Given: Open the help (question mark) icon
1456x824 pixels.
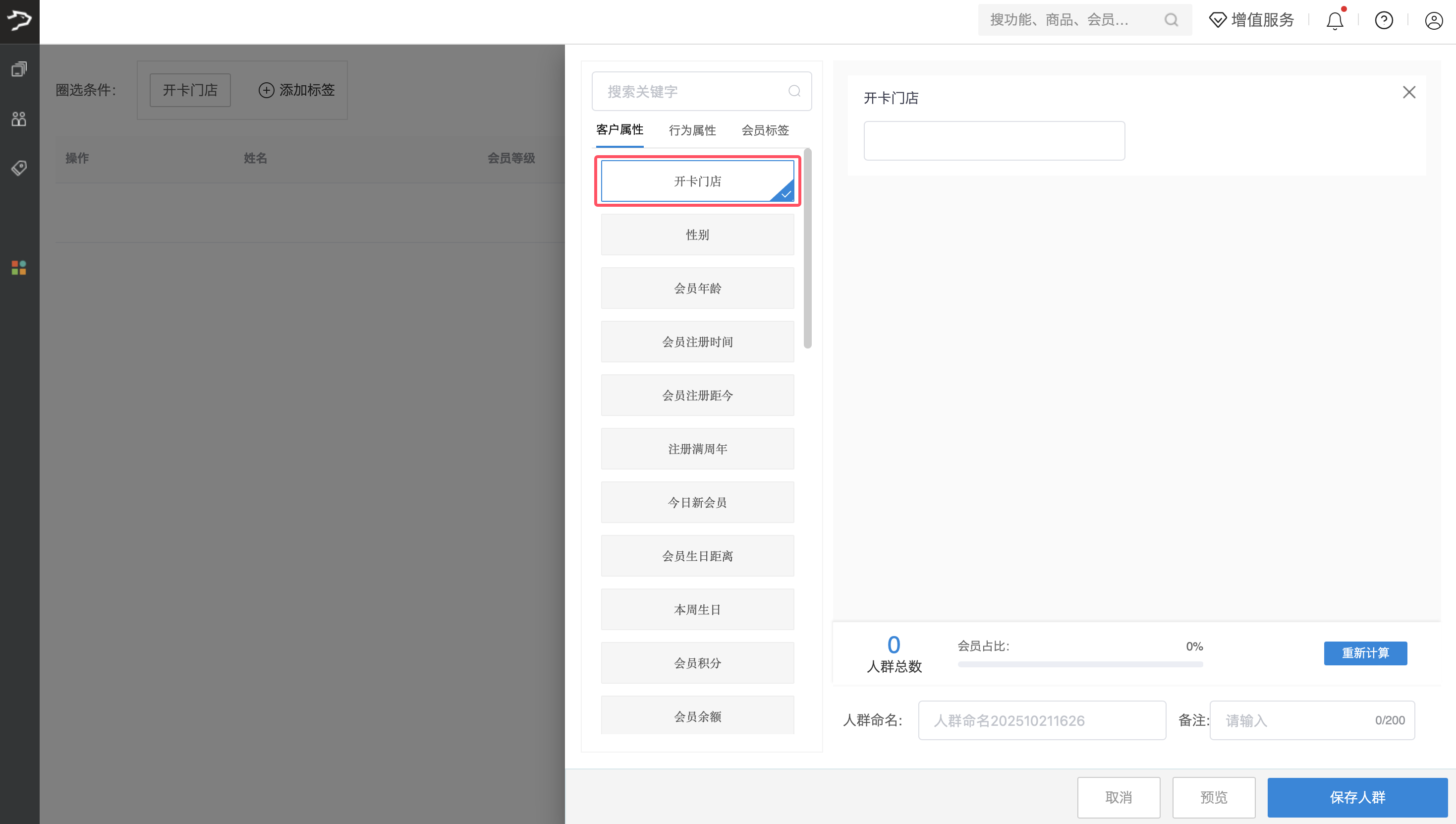Looking at the screenshot, I should [x=1384, y=20].
